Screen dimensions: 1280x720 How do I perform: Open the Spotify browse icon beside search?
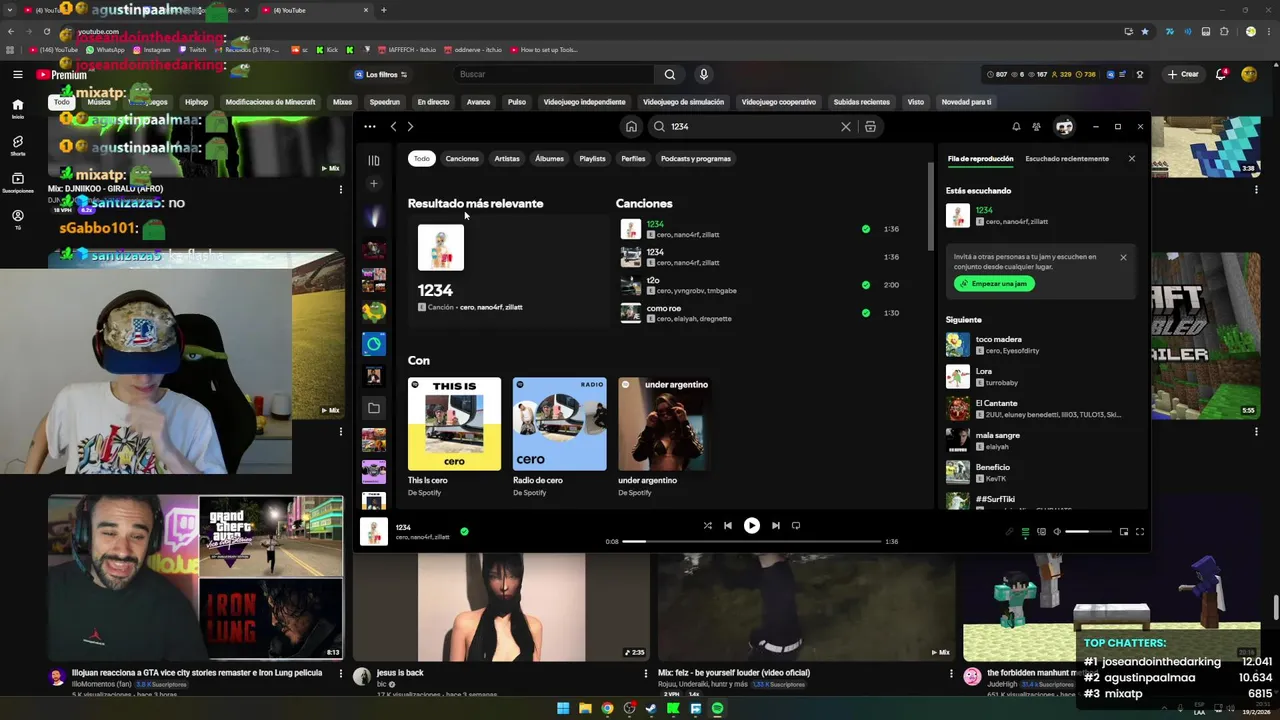pos(870,127)
